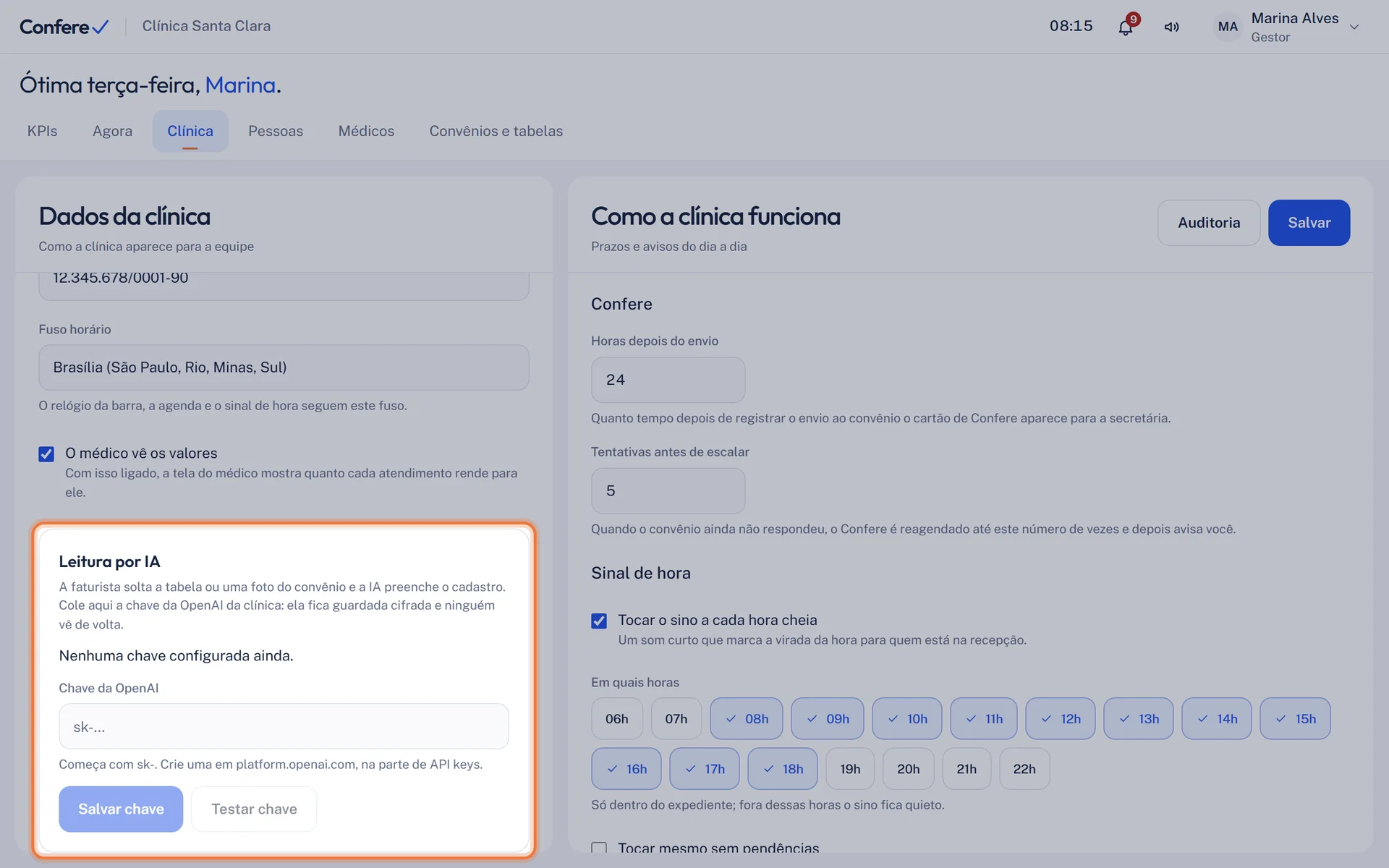Disable the 08h hour chip

747,718
